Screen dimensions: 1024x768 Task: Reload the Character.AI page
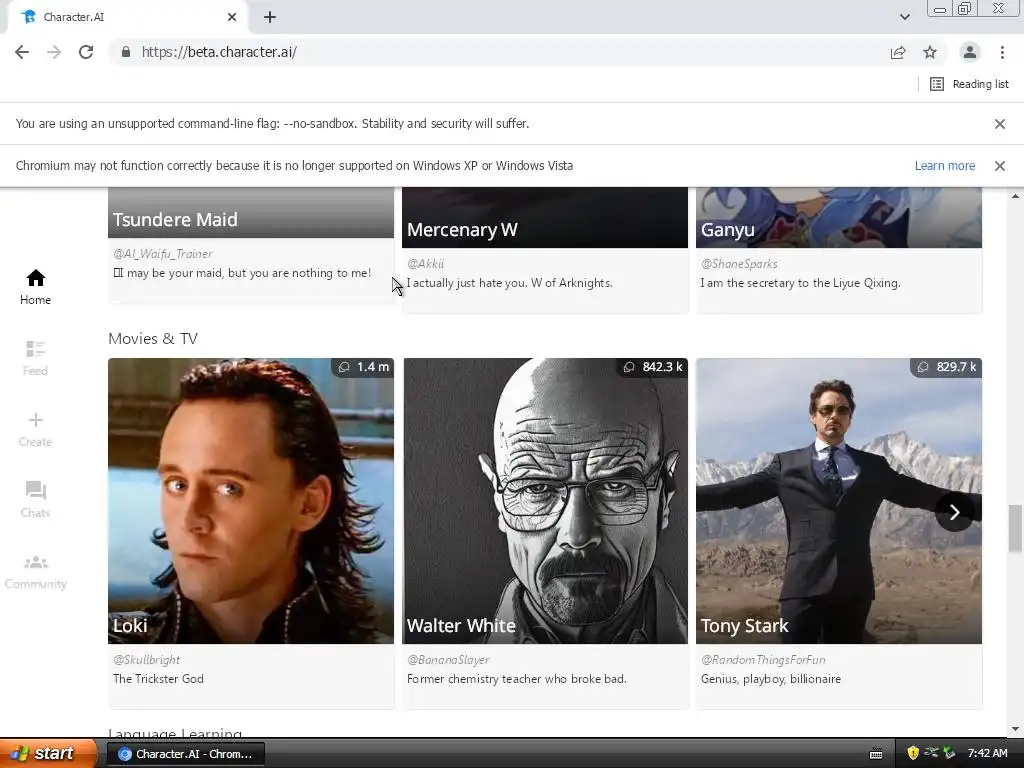86,52
